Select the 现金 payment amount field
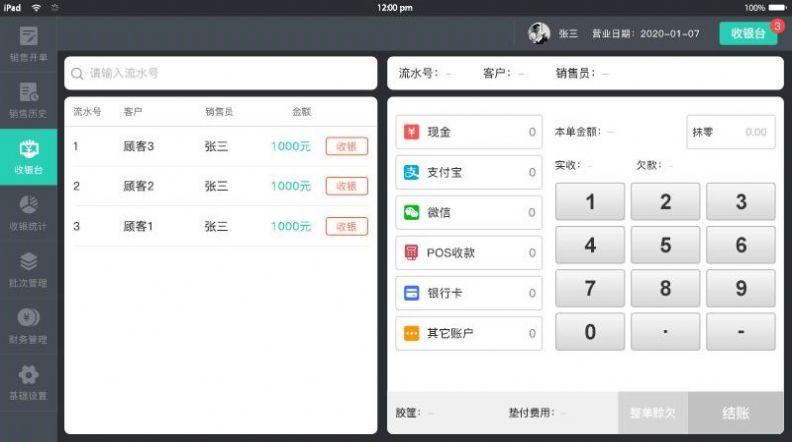Image resolution: width=792 pixels, height=442 pixels. coord(469,132)
